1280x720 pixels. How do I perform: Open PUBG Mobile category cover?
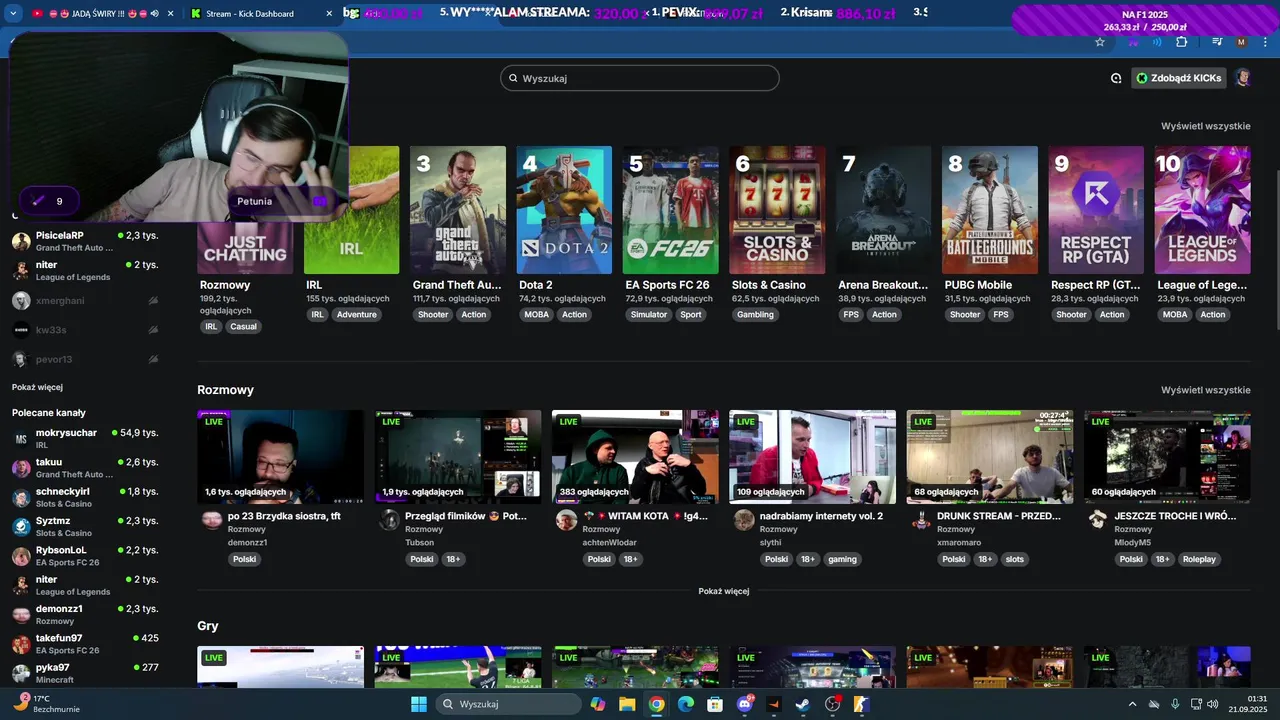(x=990, y=210)
